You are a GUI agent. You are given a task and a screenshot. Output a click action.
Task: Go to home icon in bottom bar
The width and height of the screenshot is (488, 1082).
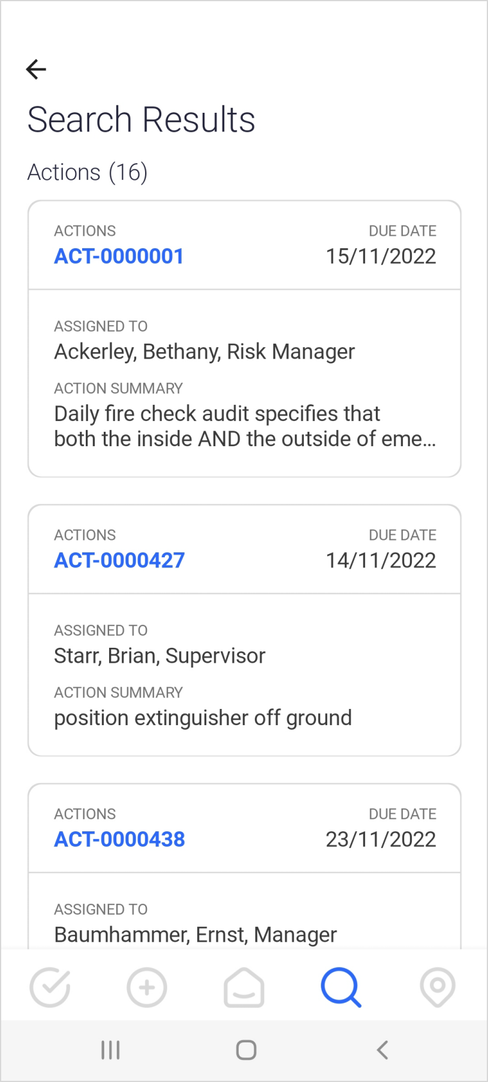tap(244, 987)
